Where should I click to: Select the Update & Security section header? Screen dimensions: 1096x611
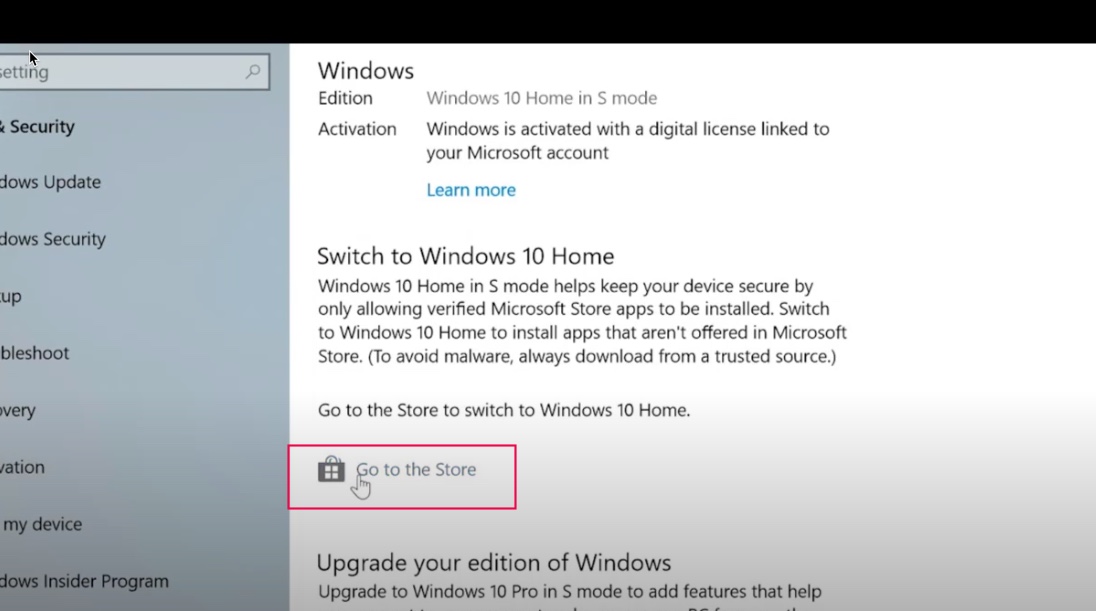tap(37, 127)
